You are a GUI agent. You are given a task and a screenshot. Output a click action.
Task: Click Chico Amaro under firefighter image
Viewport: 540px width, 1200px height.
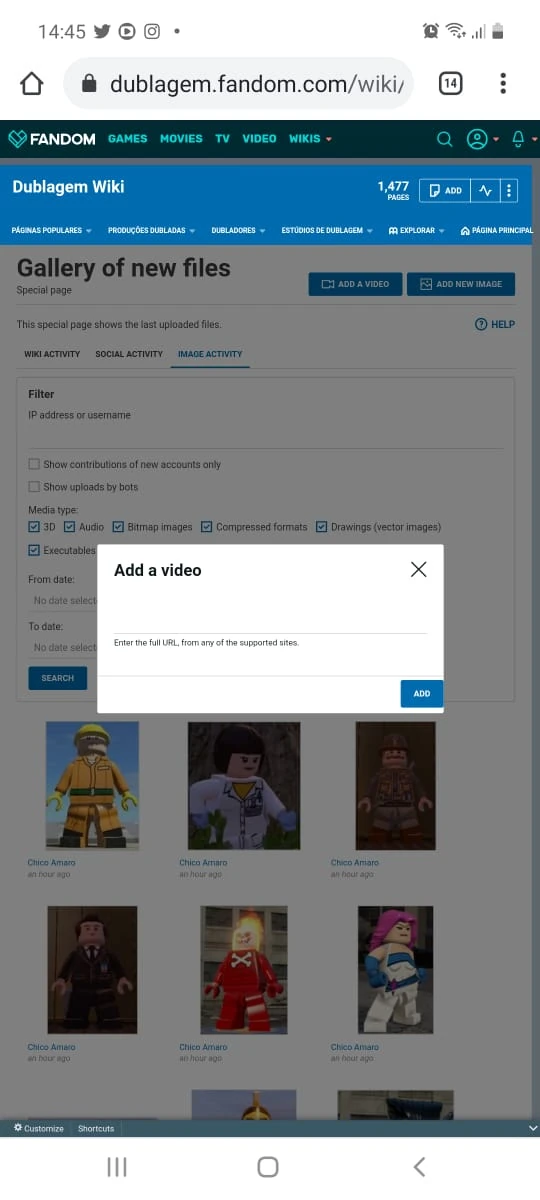click(51, 862)
